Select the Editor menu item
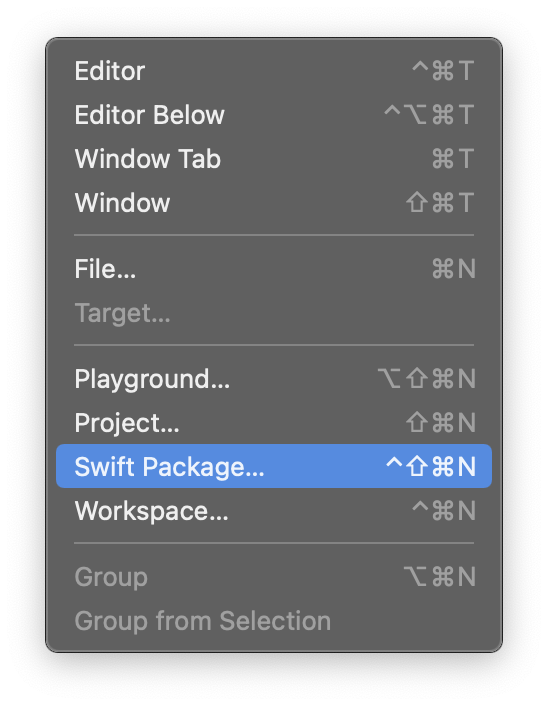 (x=274, y=71)
